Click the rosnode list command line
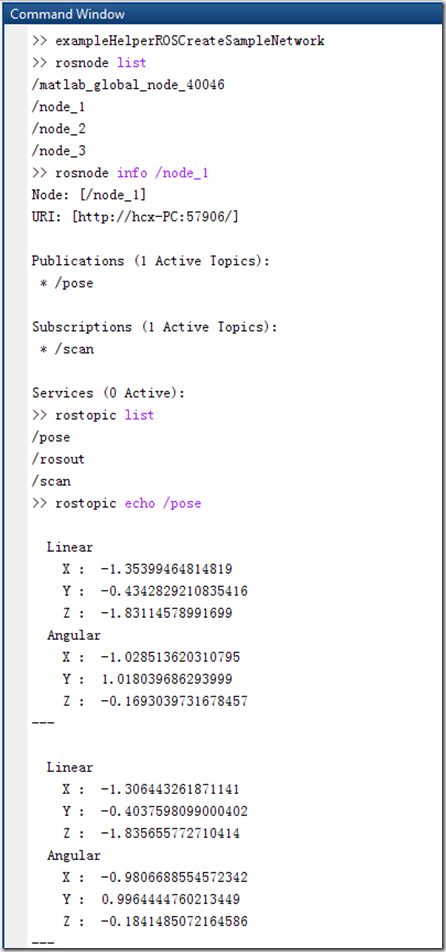The height and width of the screenshot is (952, 446). pos(89,63)
